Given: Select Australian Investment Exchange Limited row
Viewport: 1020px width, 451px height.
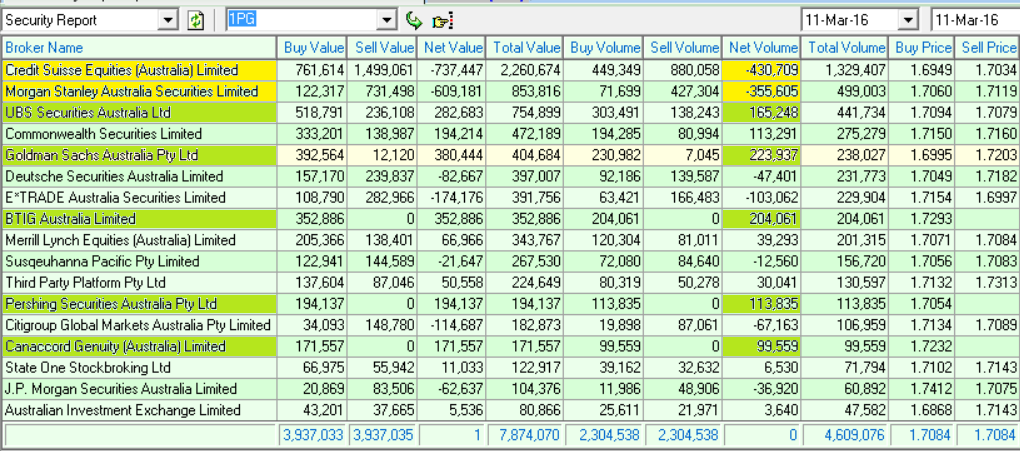Looking at the screenshot, I should (x=510, y=410).
